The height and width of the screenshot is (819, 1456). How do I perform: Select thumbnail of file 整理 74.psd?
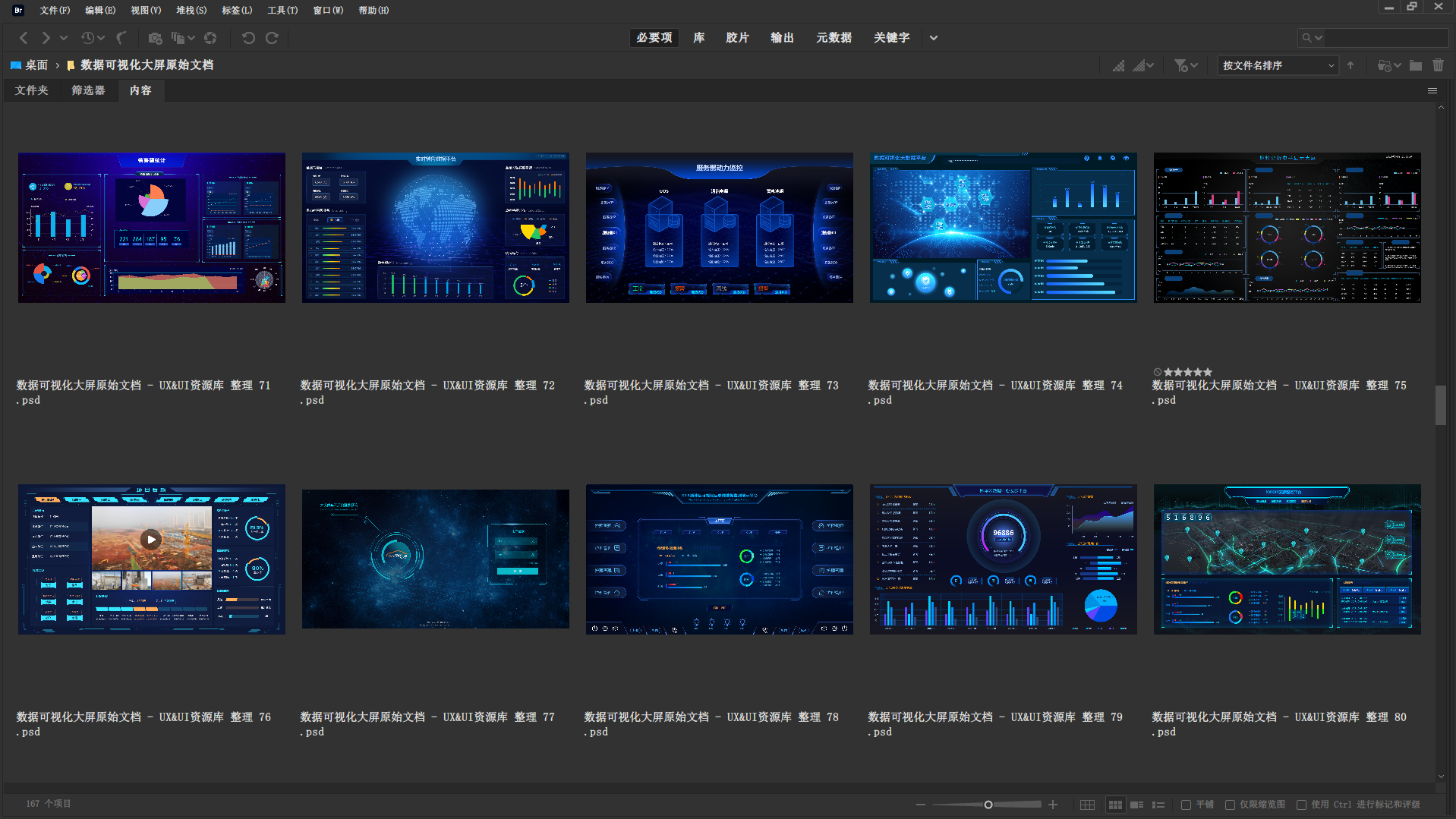(1004, 228)
